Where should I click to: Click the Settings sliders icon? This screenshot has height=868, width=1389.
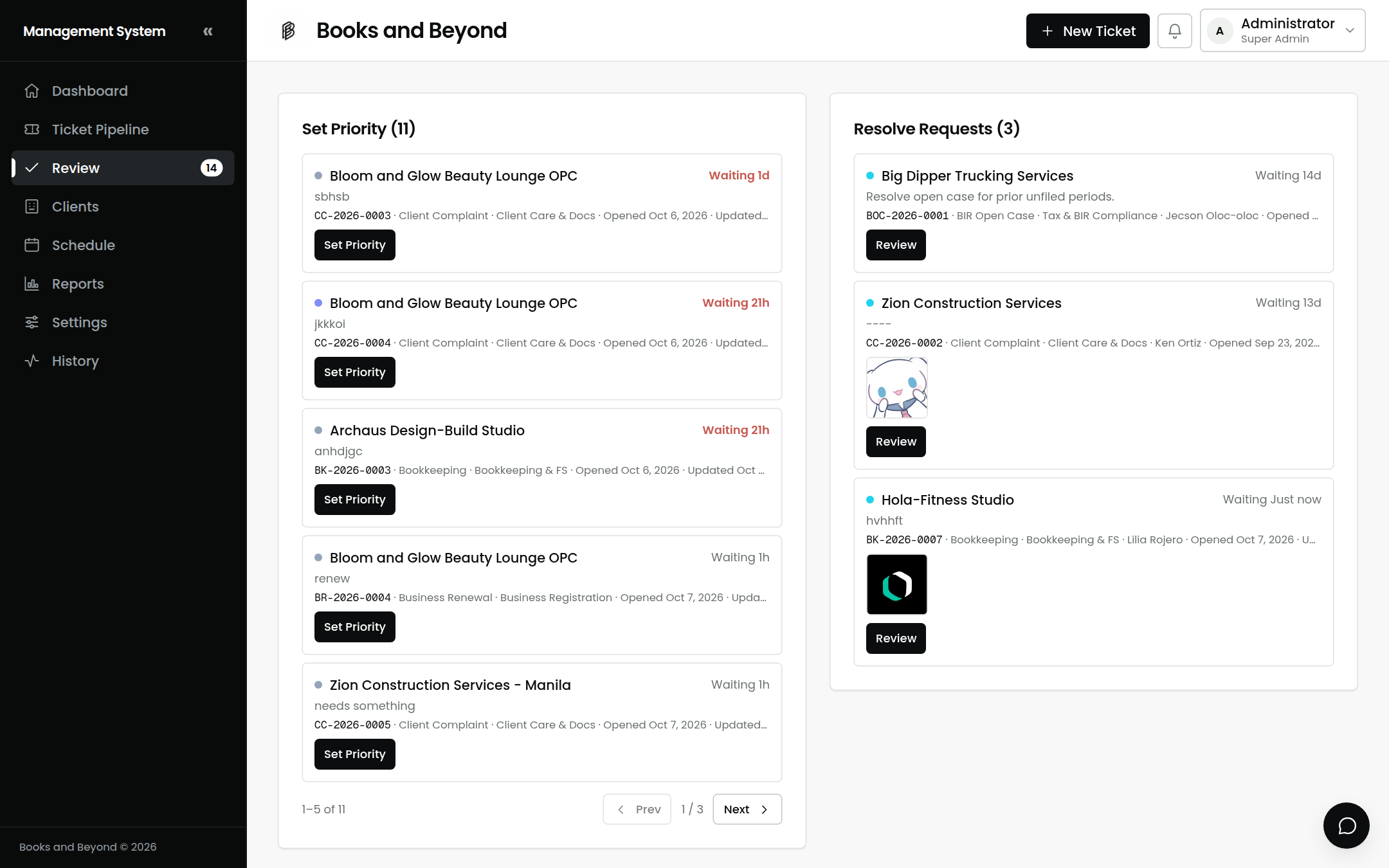(32, 322)
